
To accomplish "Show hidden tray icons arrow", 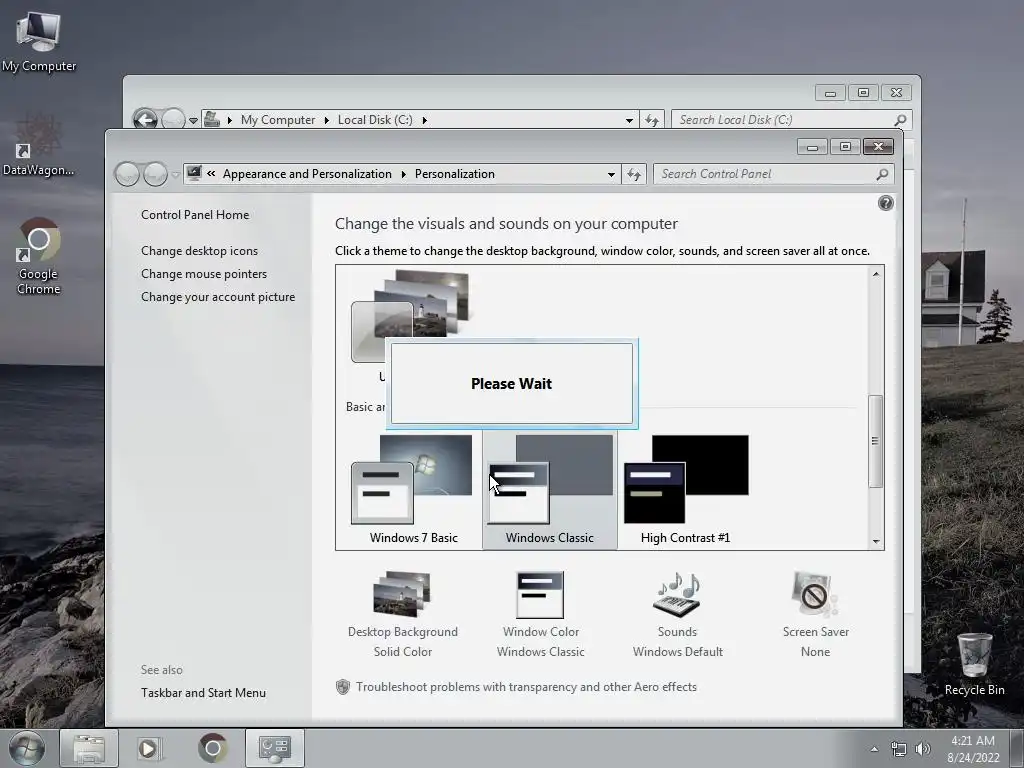I will [874, 749].
